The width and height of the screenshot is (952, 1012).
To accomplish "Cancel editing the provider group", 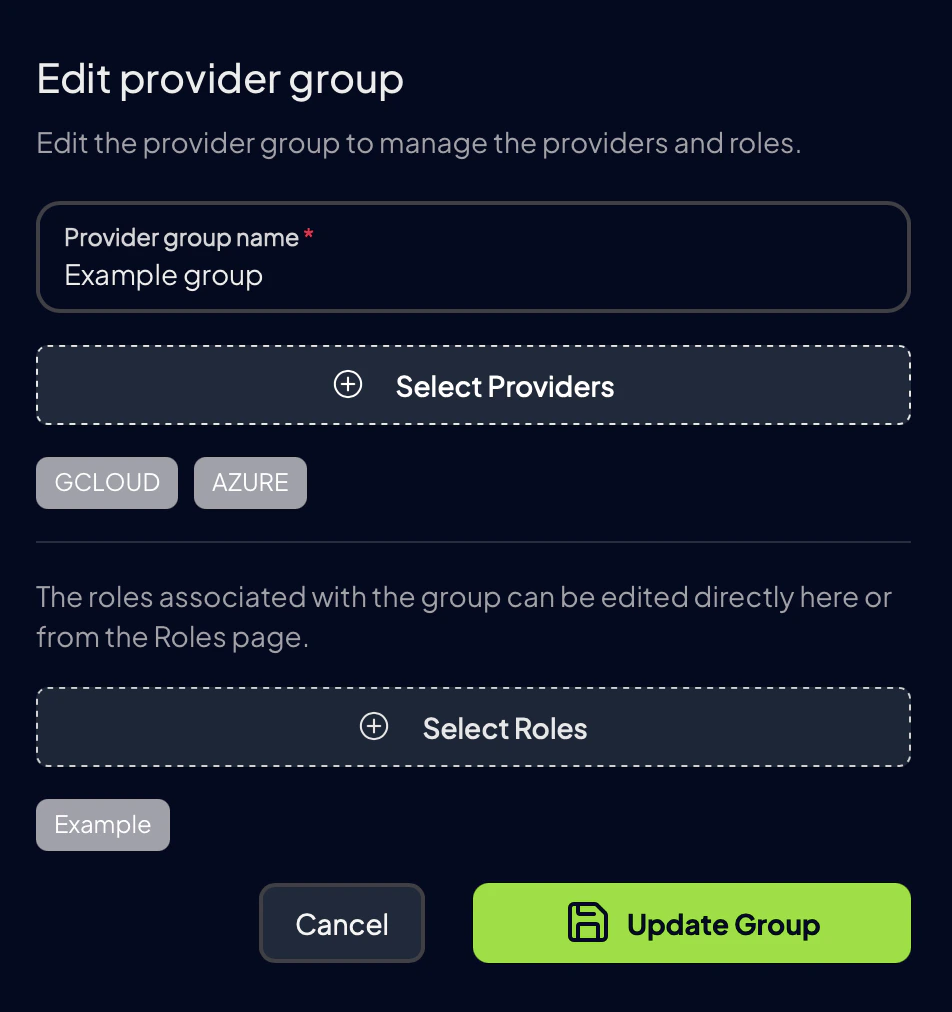I will (341, 923).
